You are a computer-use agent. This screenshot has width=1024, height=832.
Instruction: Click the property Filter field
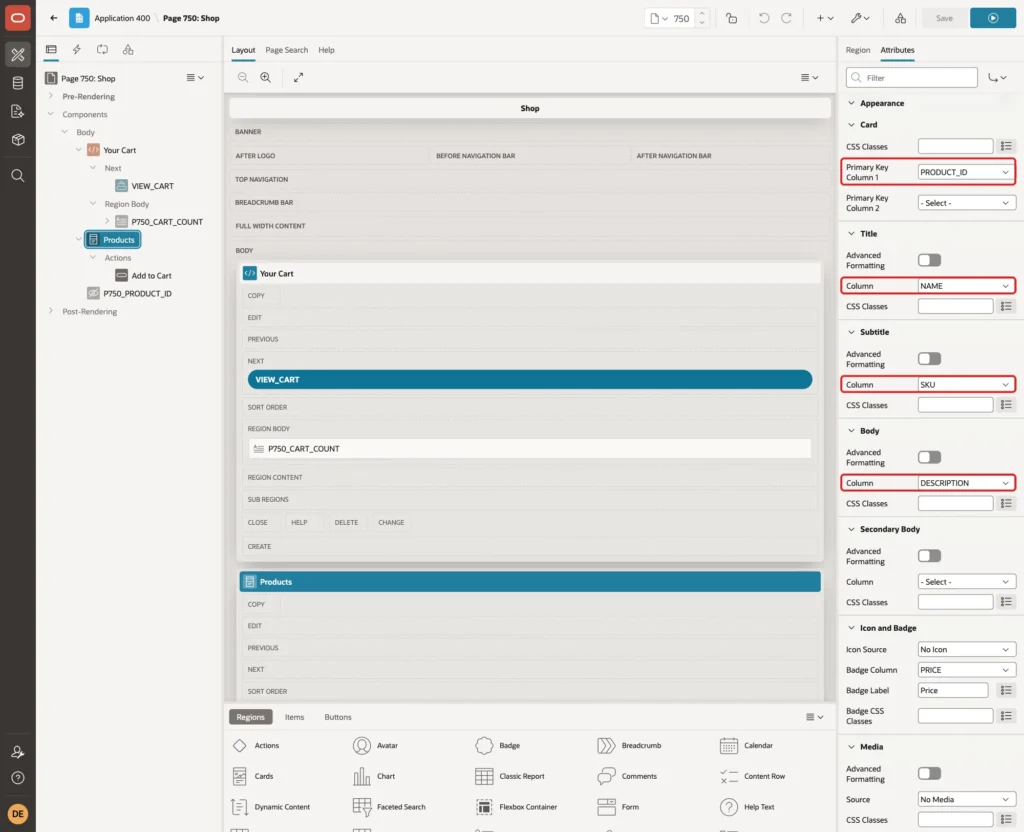[x=912, y=78]
